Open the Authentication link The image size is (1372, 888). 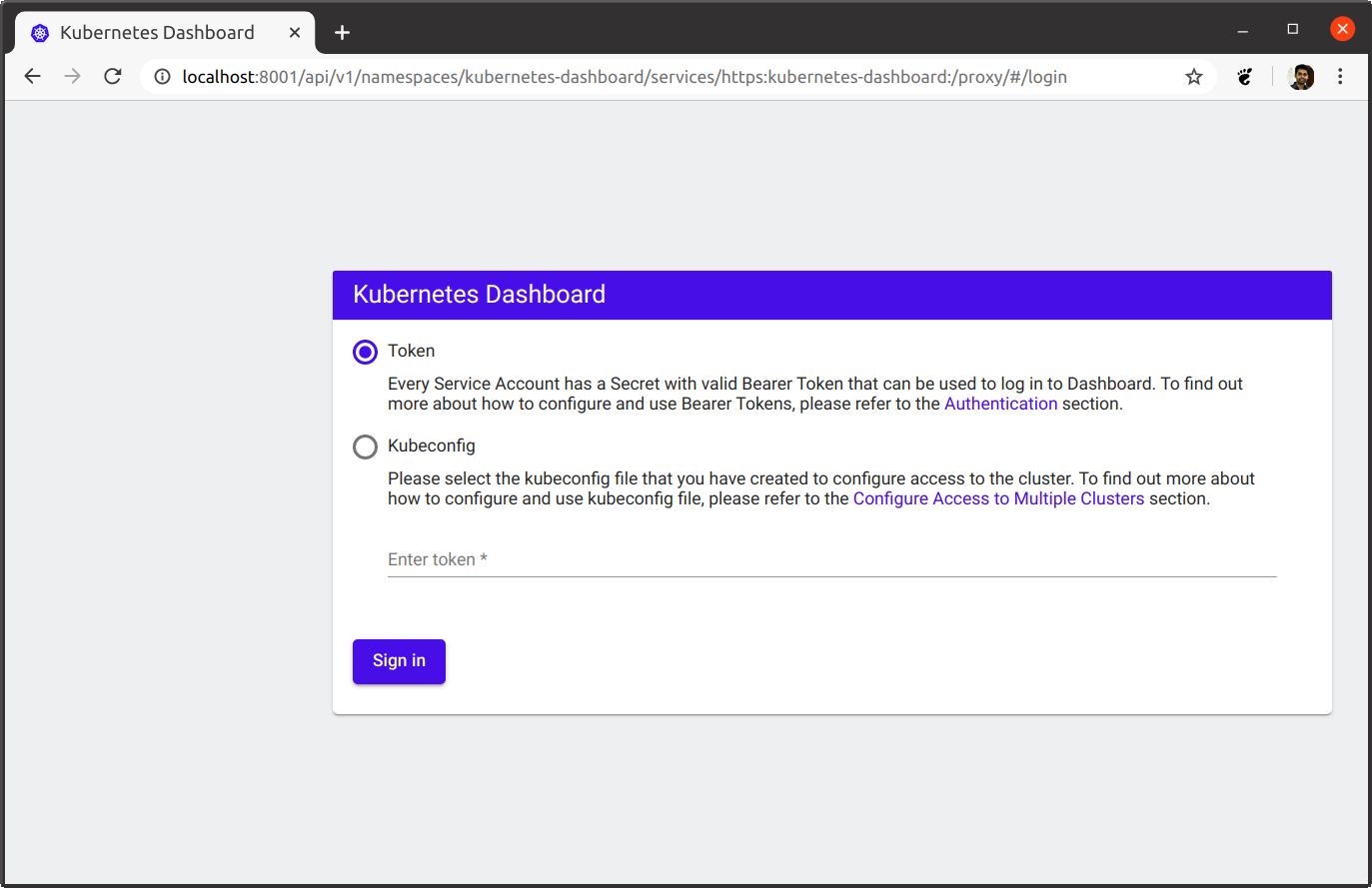coord(1000,404)
